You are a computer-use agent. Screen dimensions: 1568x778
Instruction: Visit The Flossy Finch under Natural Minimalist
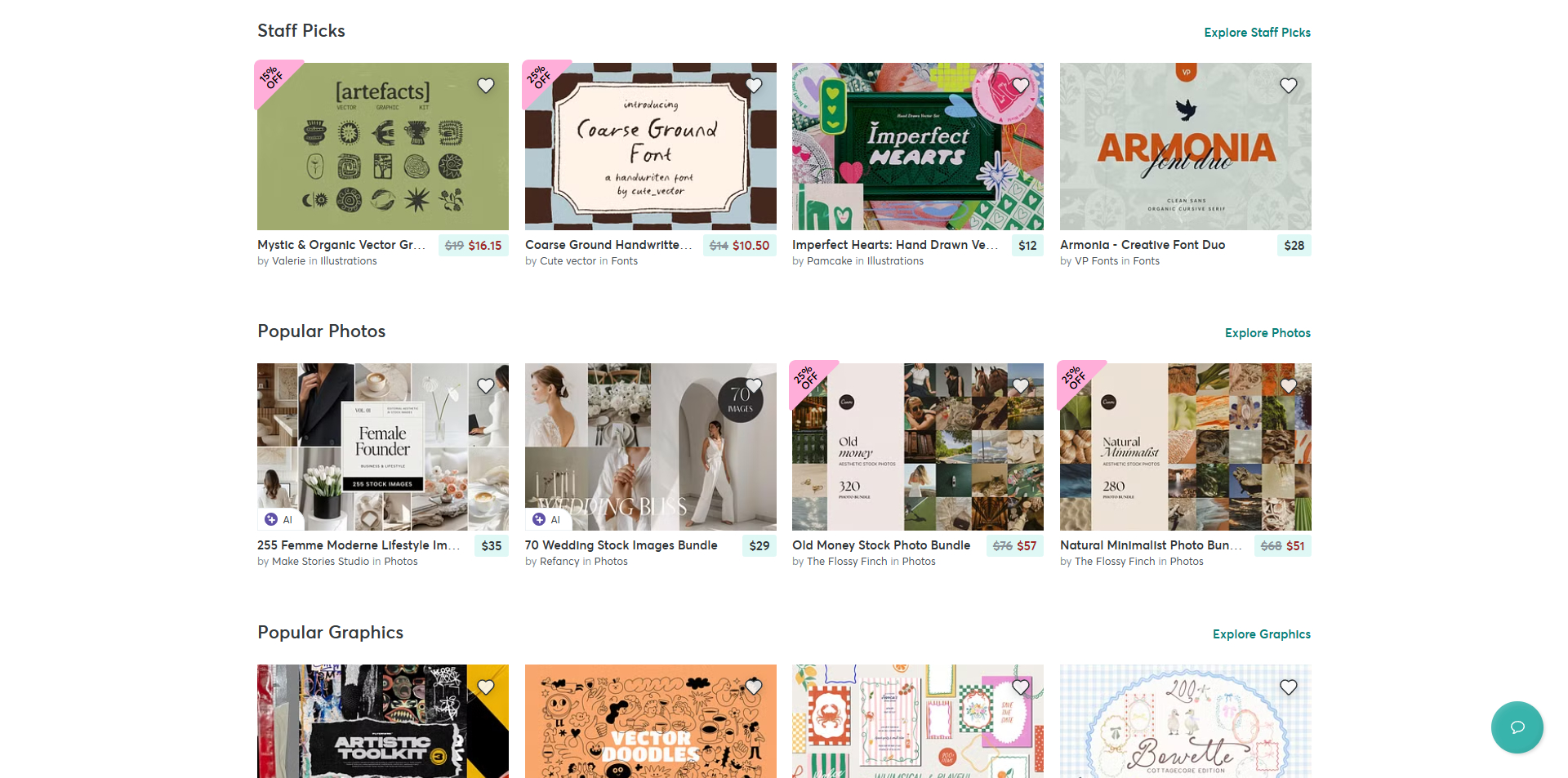point(1115,562)
